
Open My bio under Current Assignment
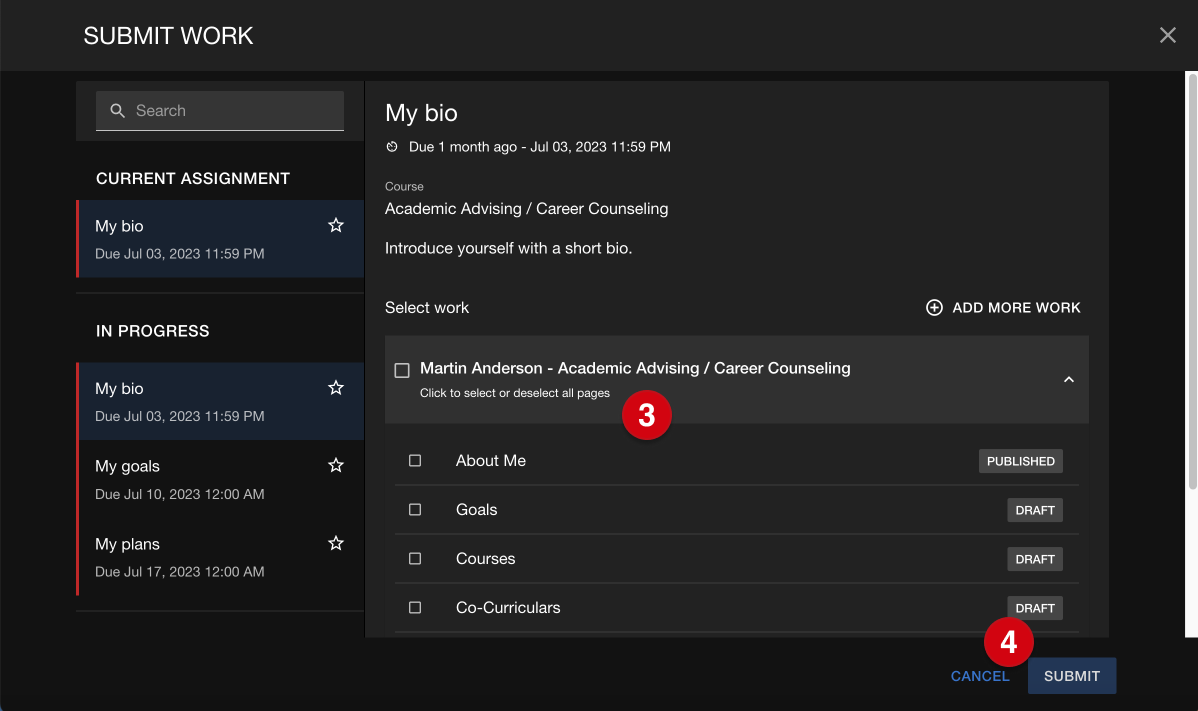pyautogui.click(x=220, y=238)
